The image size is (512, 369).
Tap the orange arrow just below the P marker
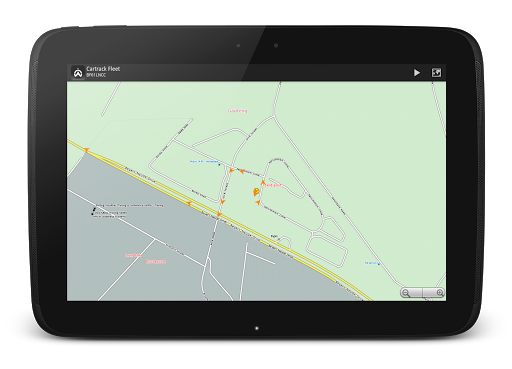point(258,202)
